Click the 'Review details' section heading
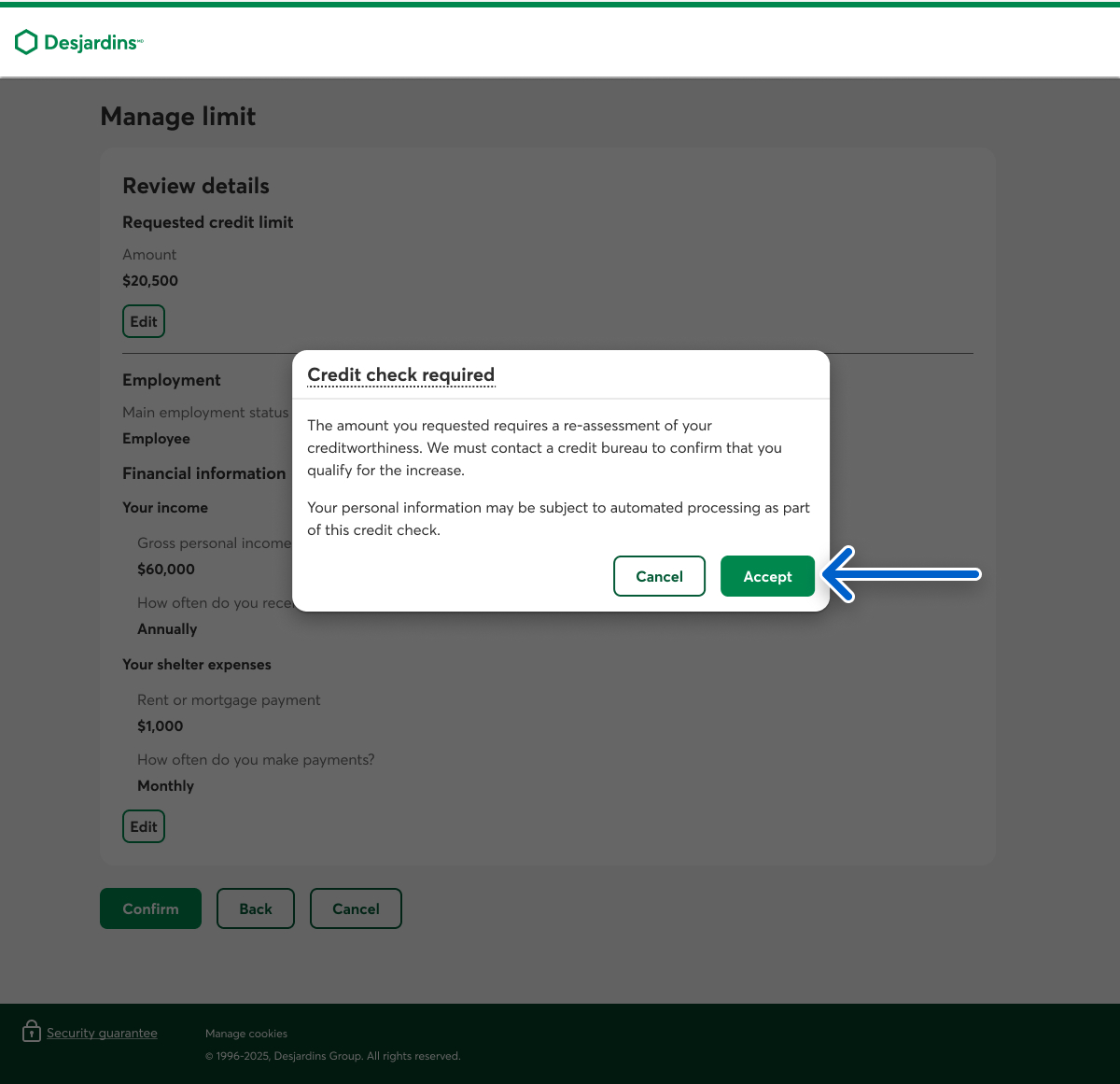 [196, 187]
